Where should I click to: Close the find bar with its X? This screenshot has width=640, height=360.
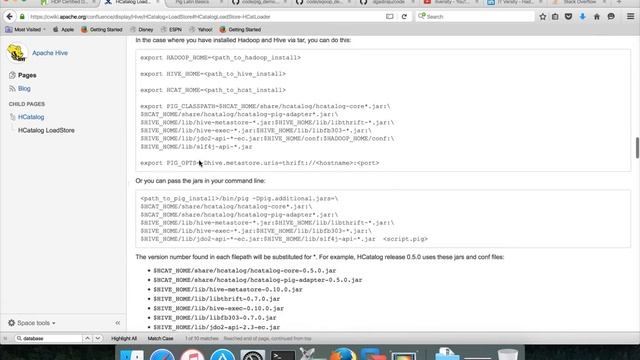[5, 338]
